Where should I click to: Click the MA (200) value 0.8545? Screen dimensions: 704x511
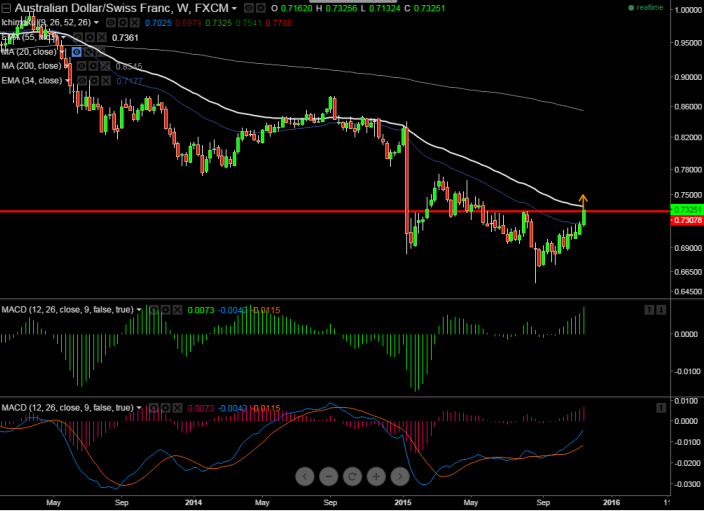click(x=129, y=66)
